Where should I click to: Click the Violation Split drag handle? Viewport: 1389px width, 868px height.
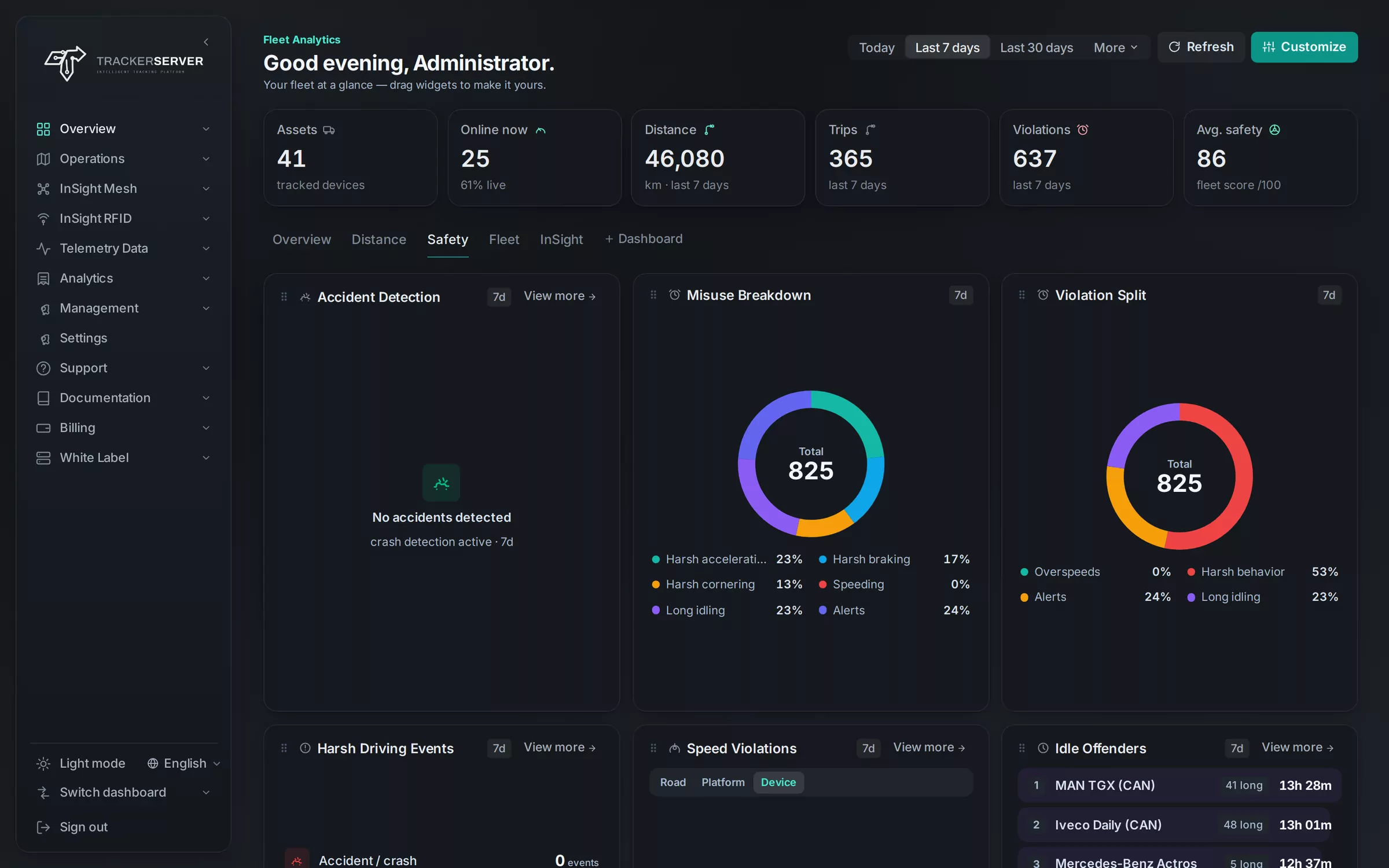click(1022, 295)
